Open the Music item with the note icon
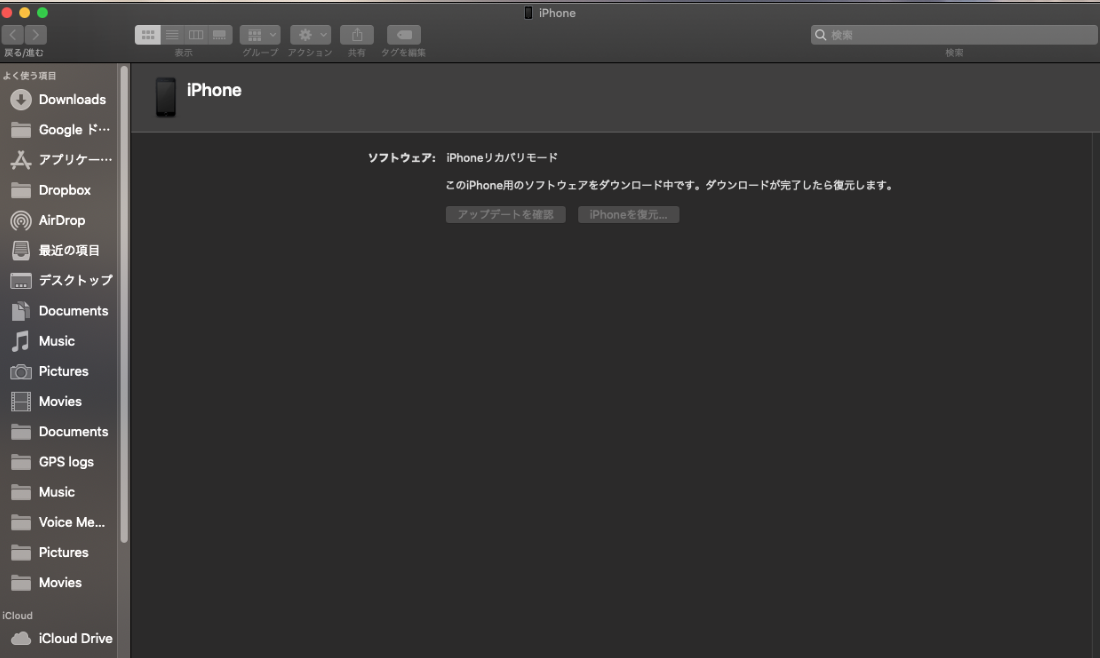1100x658 pixels. point(59,341)
